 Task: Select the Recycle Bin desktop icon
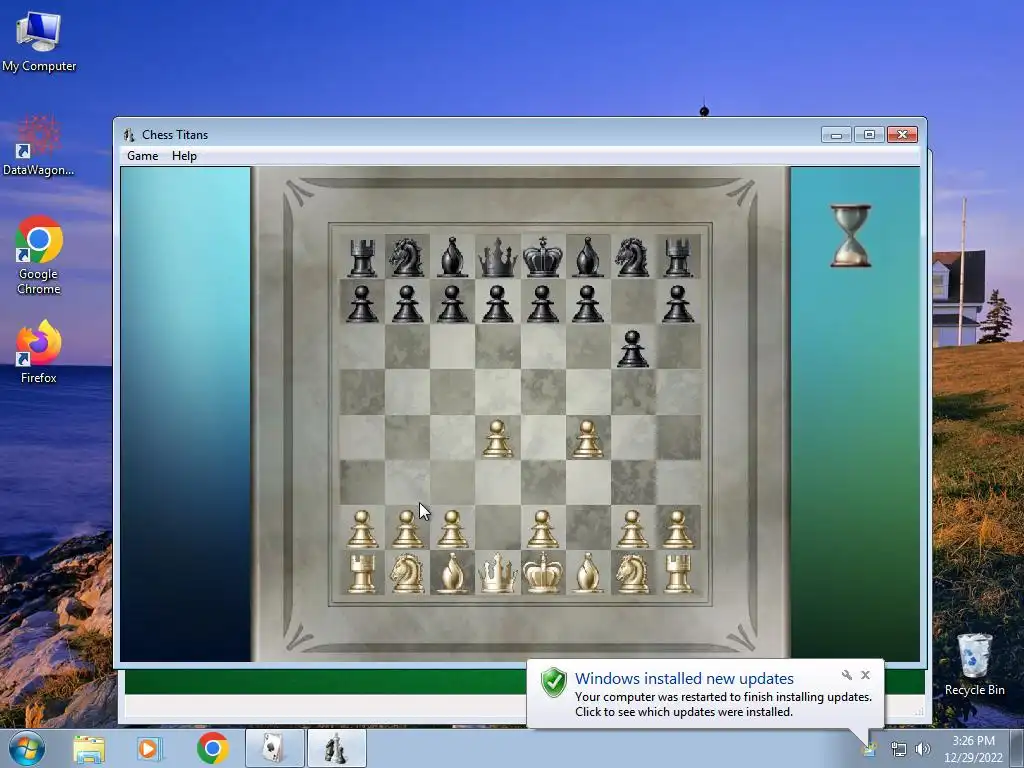click(974, 664)
